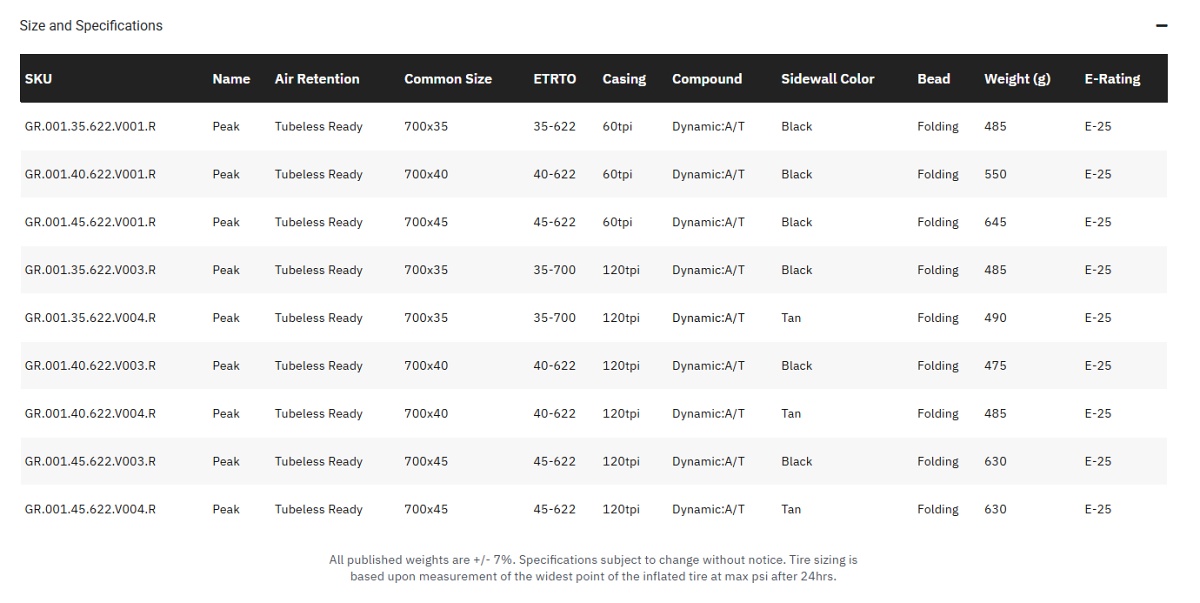Click the ETRTO column header
Viewport: 1200px width, 603px height.
(555, 79)
